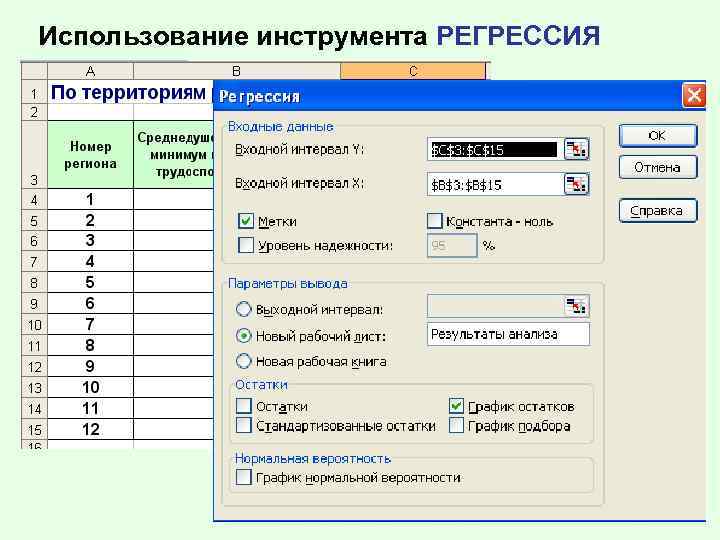Click cell with region number 9
Viewport: 720px width, 540px height.
pos(90,366)
